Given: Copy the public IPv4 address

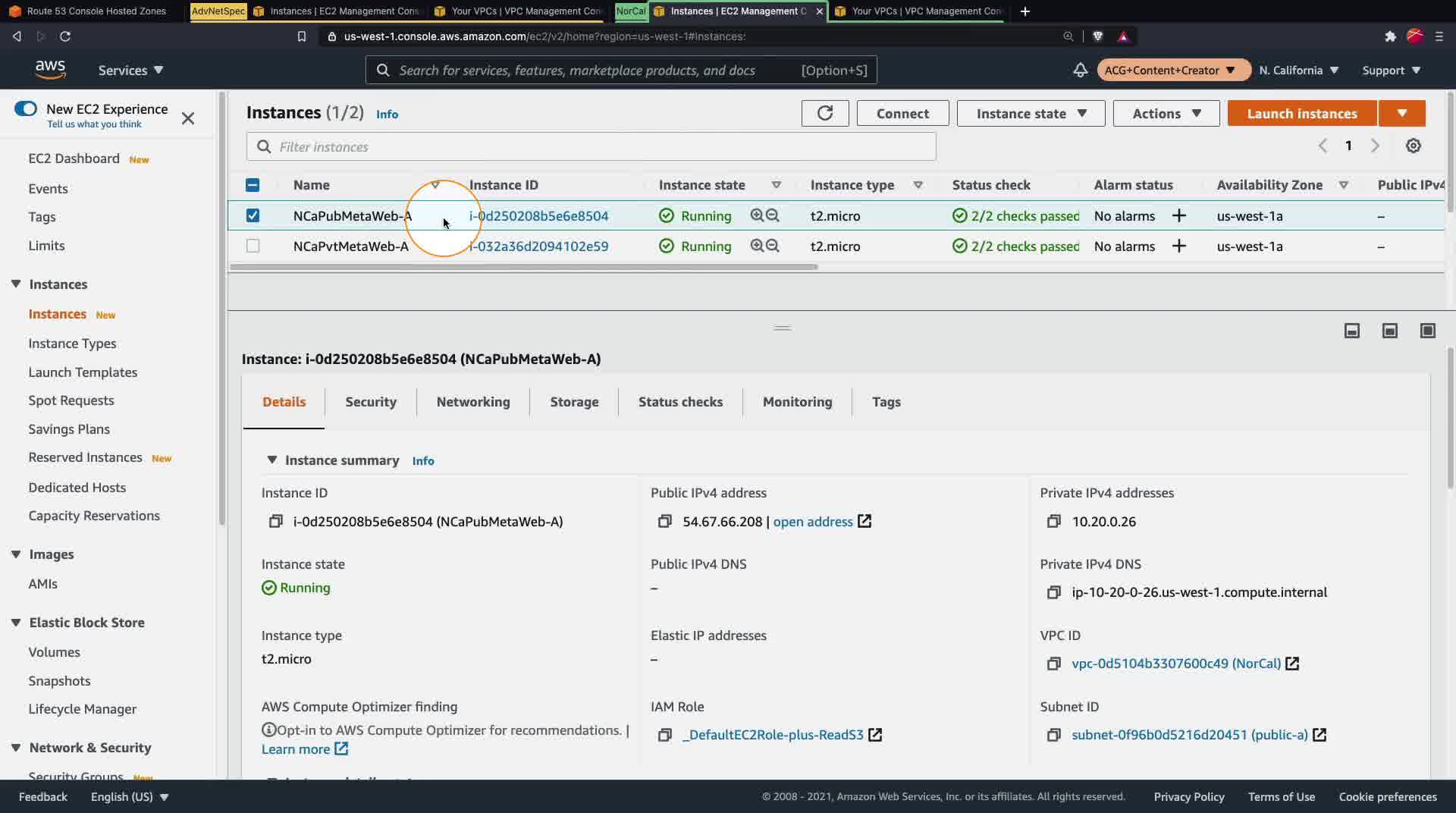Looking at the screenshot, I should [665, 521].
